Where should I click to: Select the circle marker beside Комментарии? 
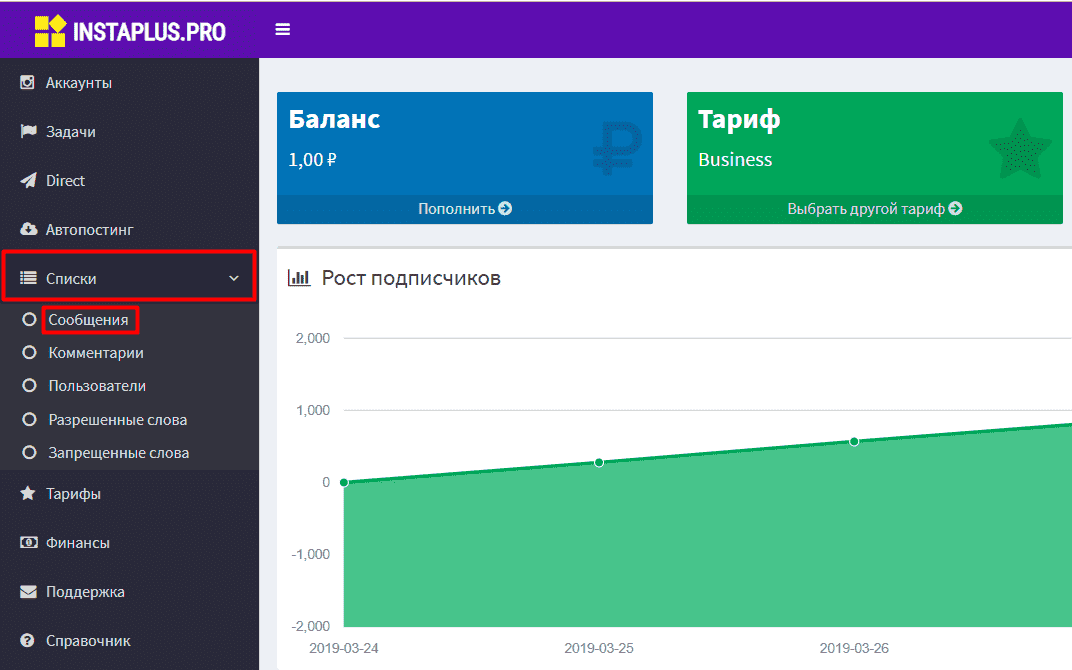coord(29,352)
